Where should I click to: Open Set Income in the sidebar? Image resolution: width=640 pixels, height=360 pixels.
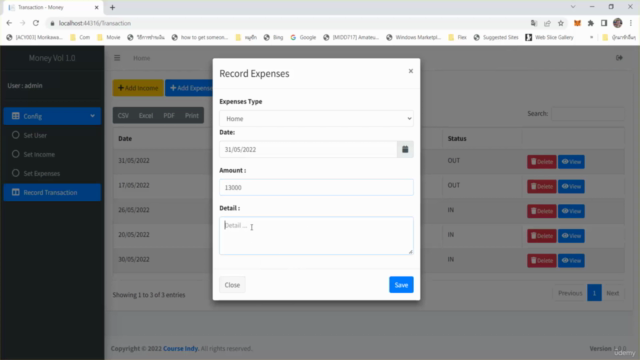(52, 154)
